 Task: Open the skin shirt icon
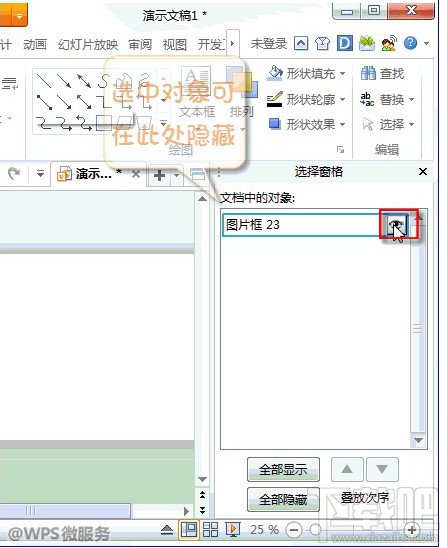[x=322, y=44]
